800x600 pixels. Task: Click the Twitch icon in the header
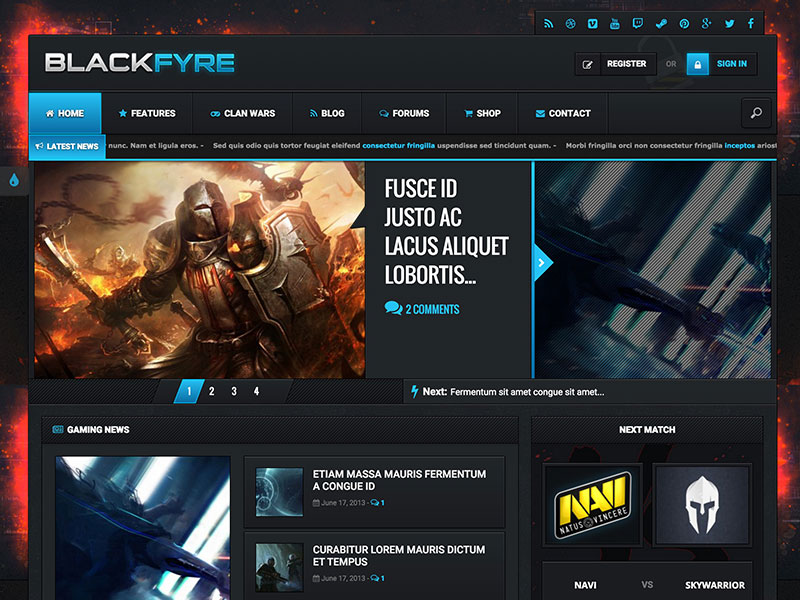pos(635,21)
